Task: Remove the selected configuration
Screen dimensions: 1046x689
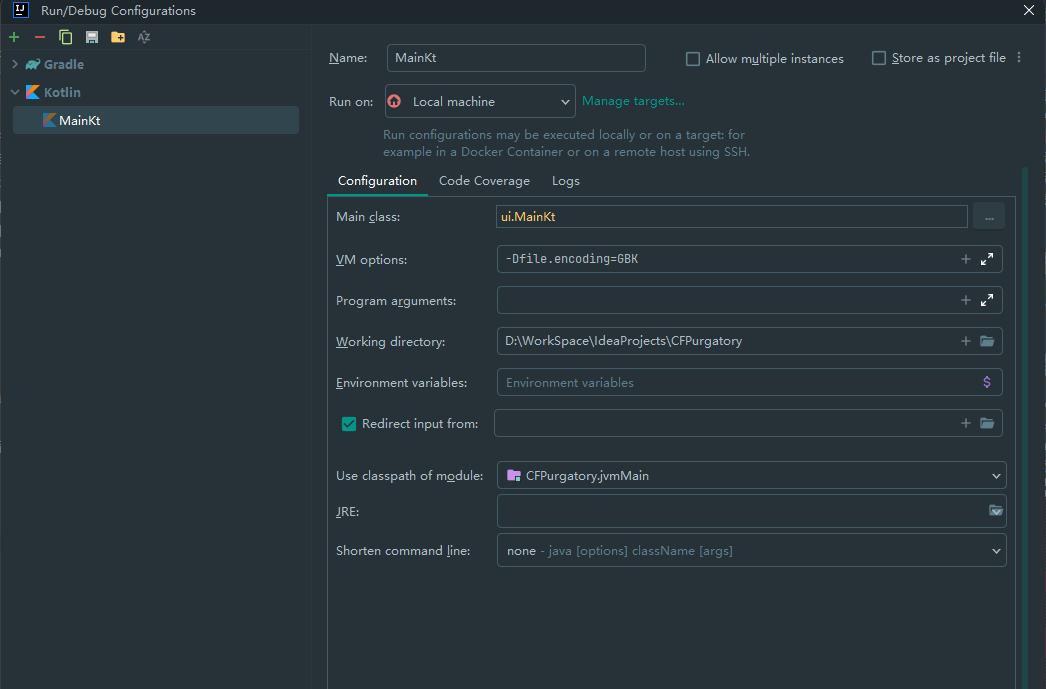Action: pyautogui.click(x=40, y=37)
